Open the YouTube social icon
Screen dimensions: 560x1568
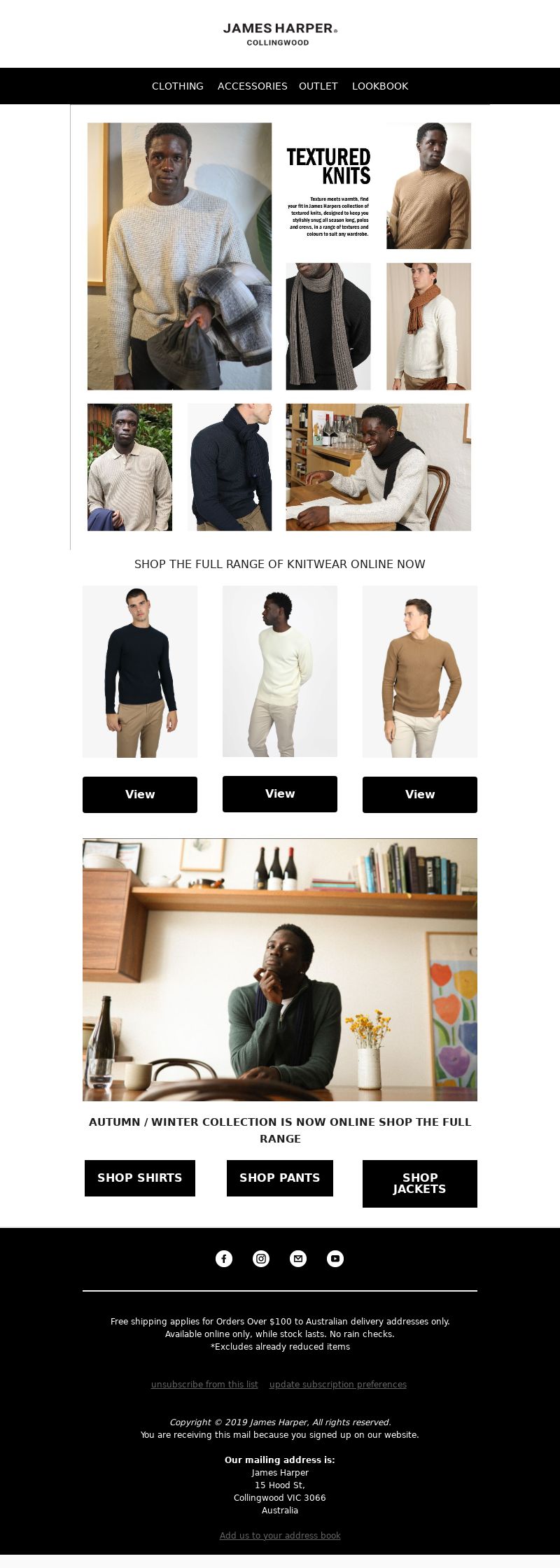coord(335,1259)
